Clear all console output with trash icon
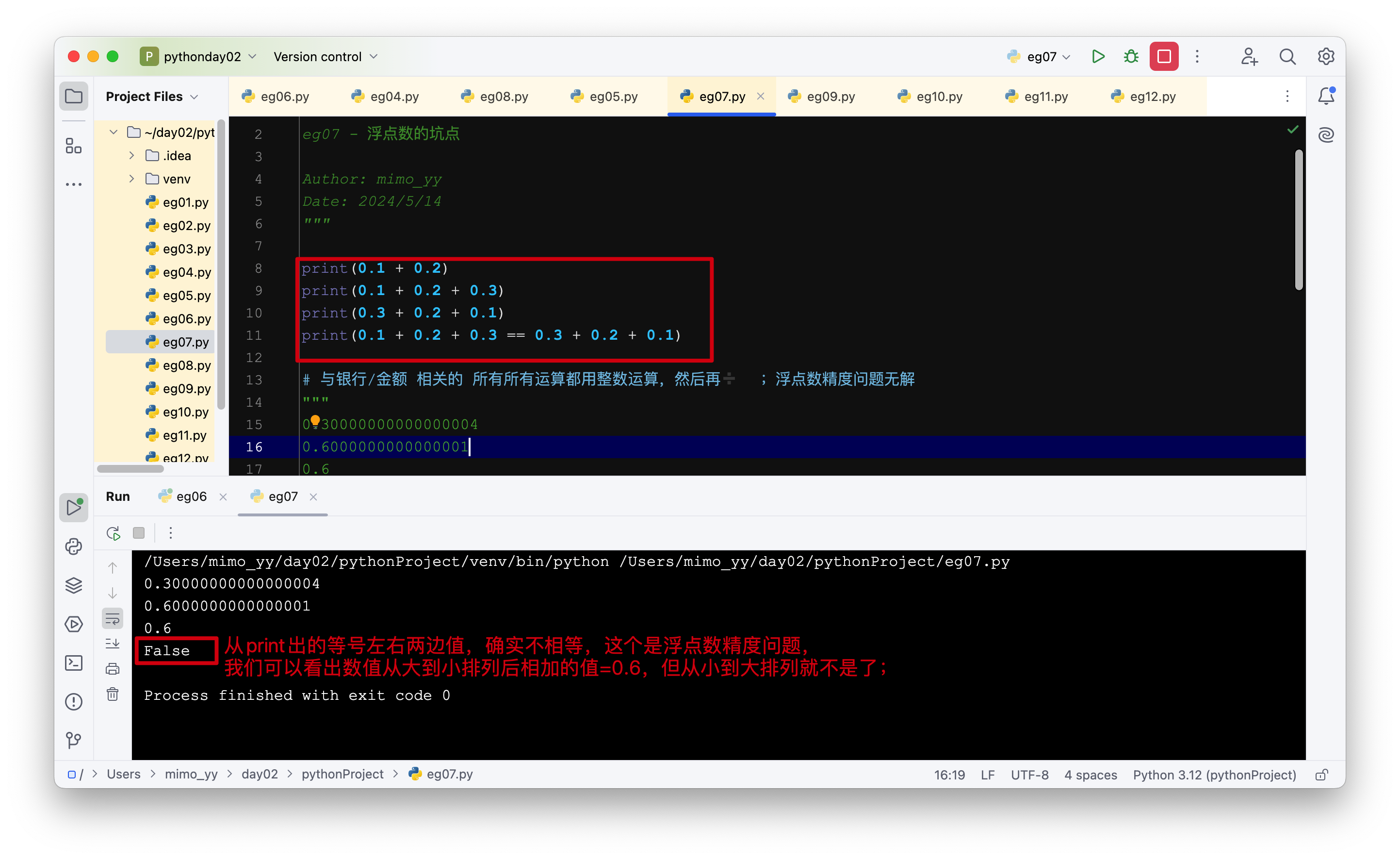The width and height of the screenshot is (1400, 860). (113, 694)
